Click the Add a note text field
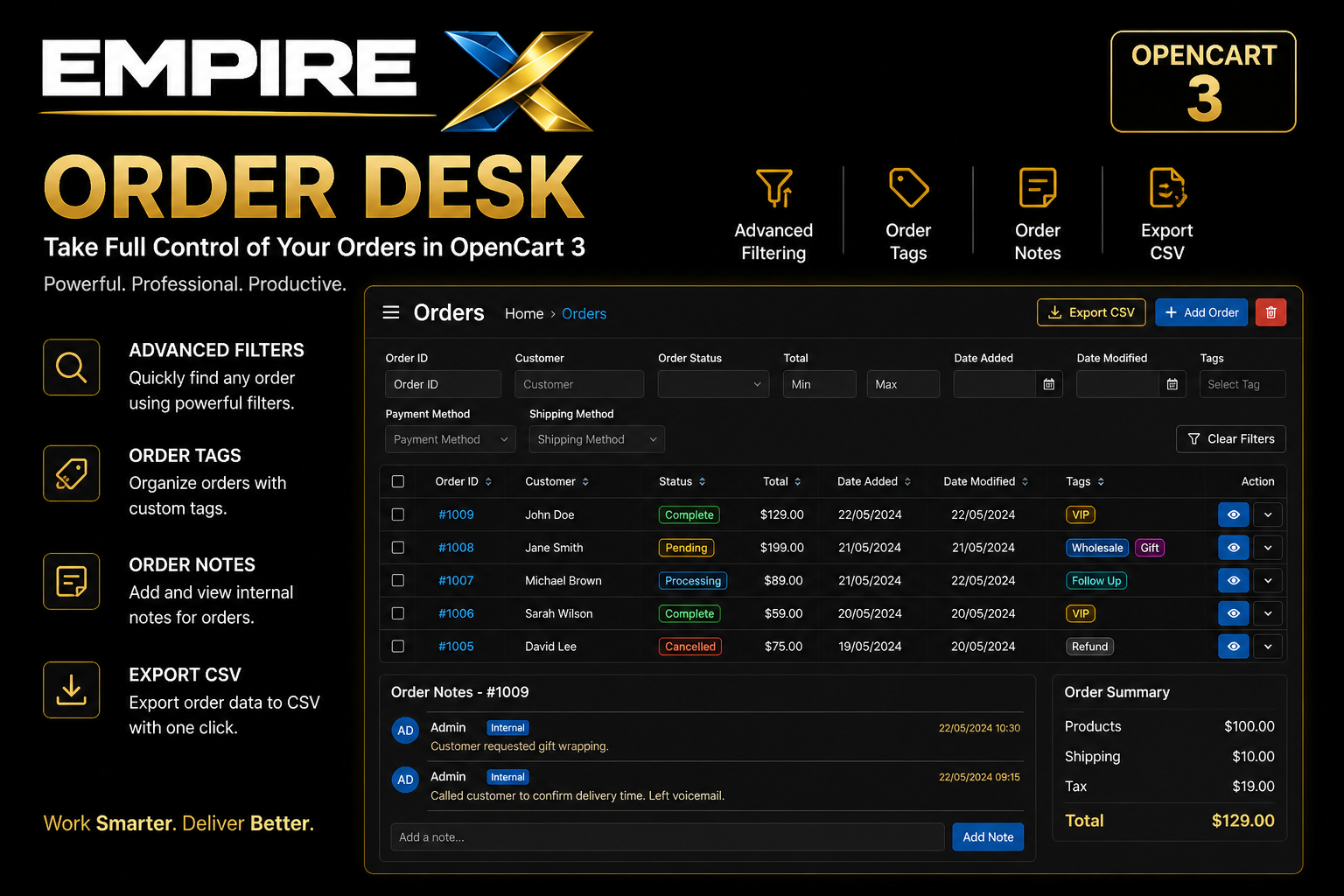This screenshot has width=1344, height=896. [x=668, y=837]
